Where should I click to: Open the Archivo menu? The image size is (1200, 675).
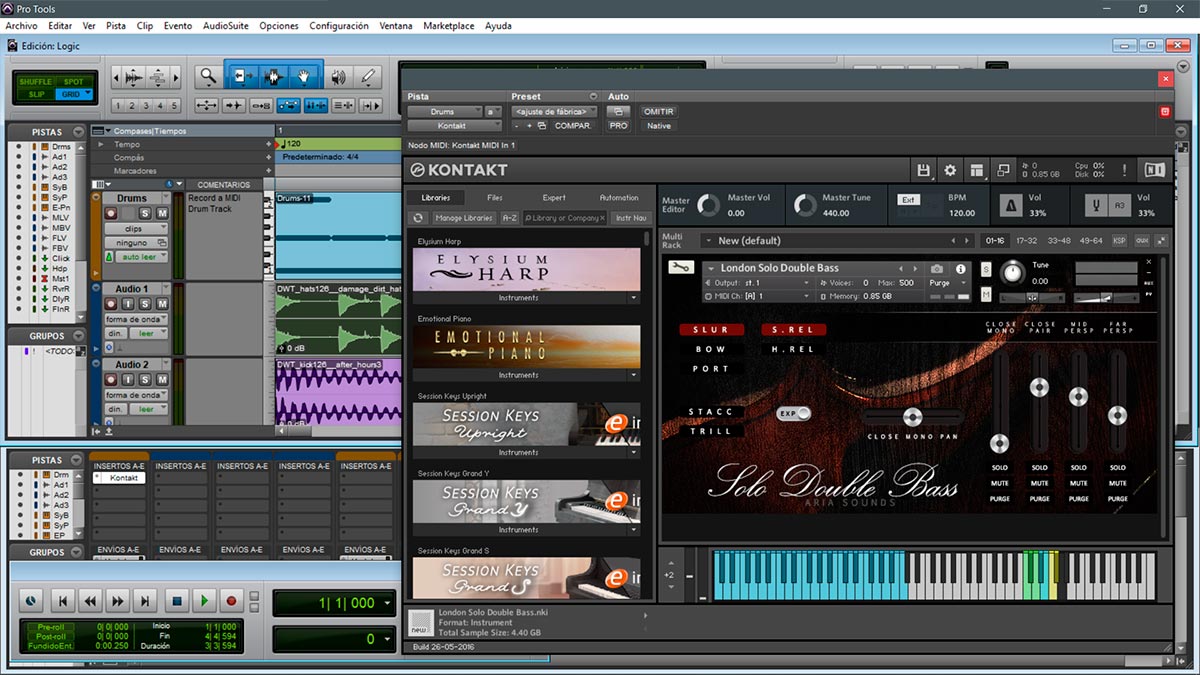pyautogui.click(x=21, y=25)
